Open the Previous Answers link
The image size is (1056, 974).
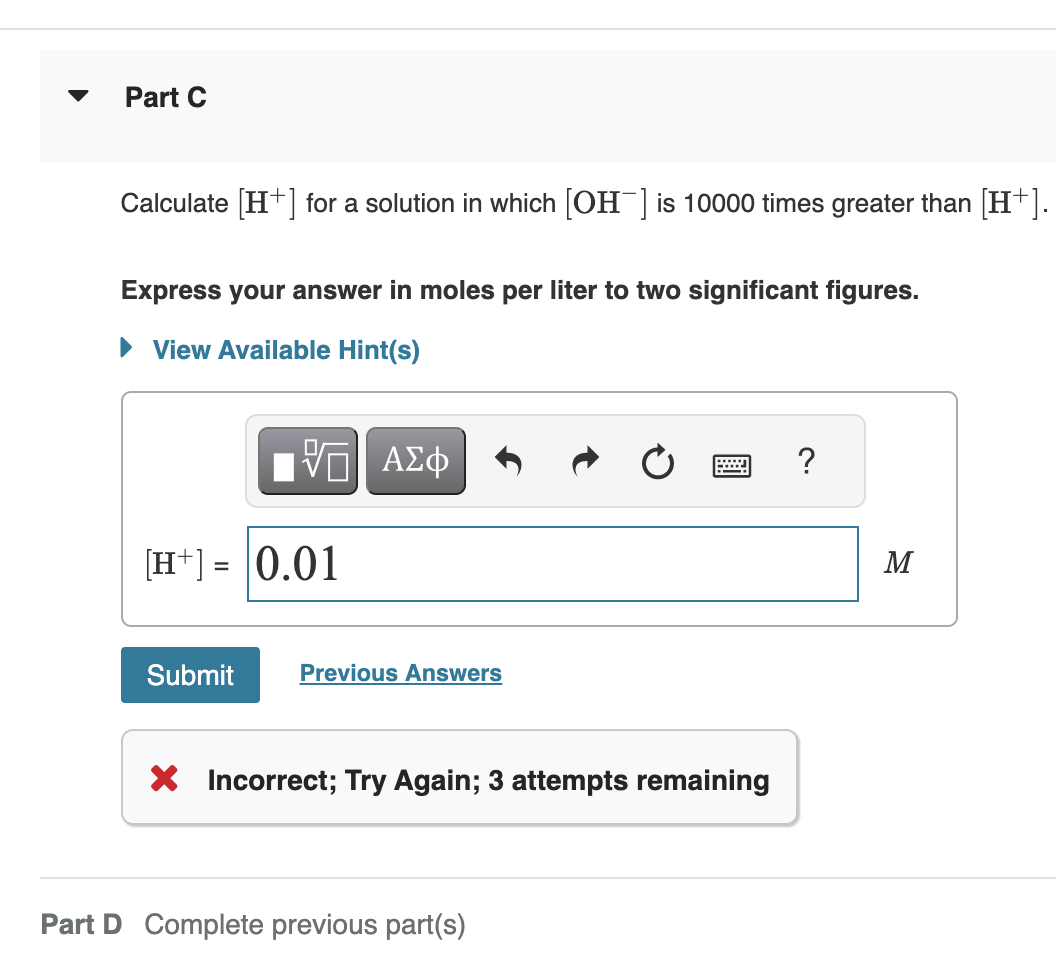coord(400,673)
